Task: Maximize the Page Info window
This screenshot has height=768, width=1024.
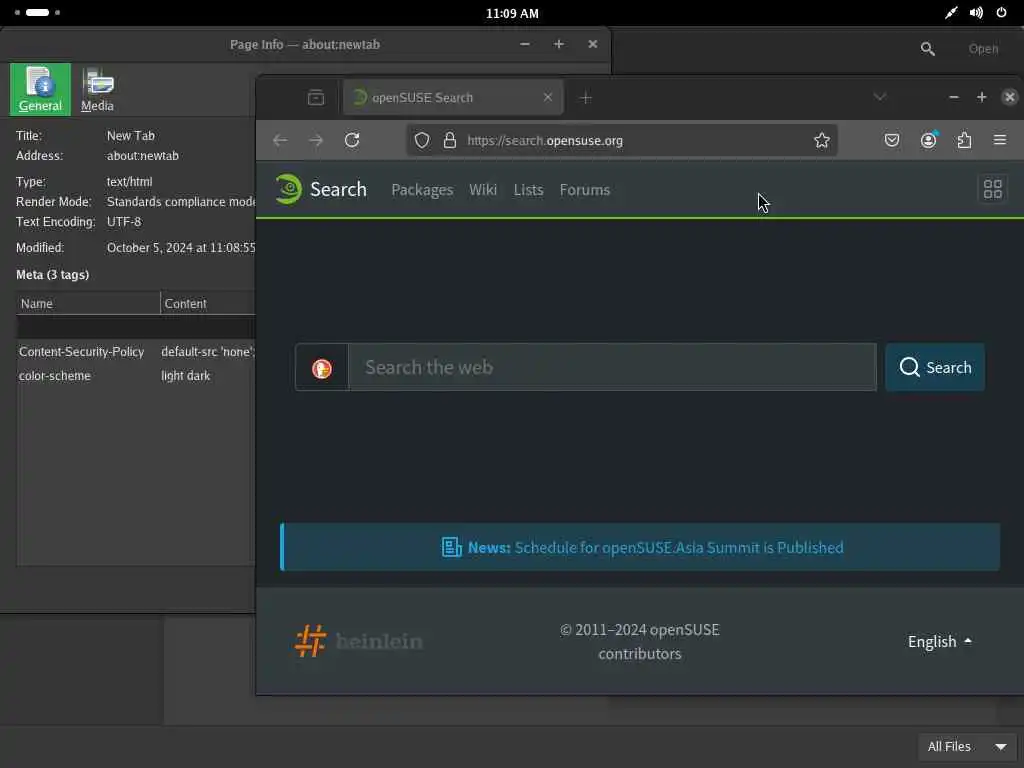Action: 558,44
